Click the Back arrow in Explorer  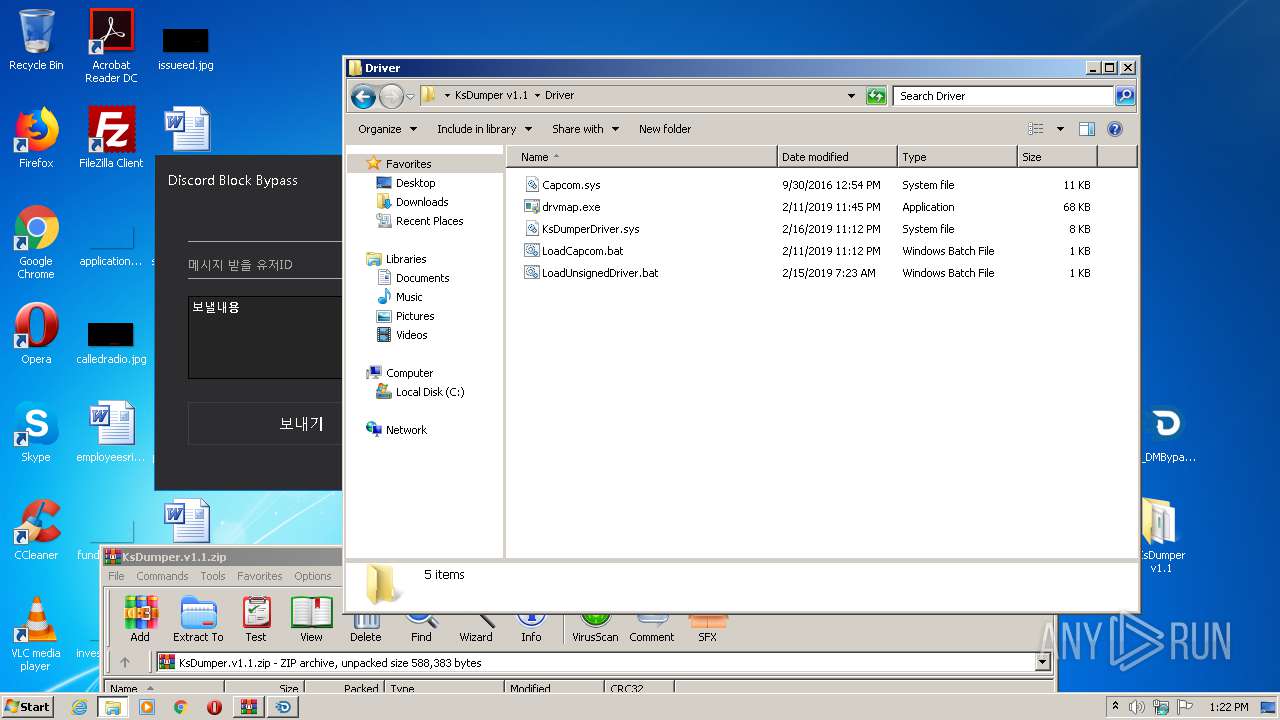[363, 96]
